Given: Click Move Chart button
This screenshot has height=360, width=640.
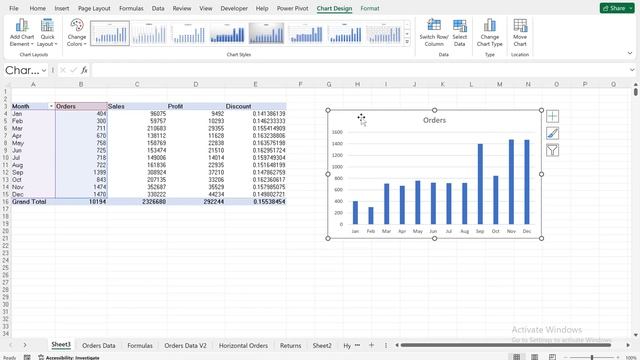Looking at the screenshot, I should click(x=520, y=33).
